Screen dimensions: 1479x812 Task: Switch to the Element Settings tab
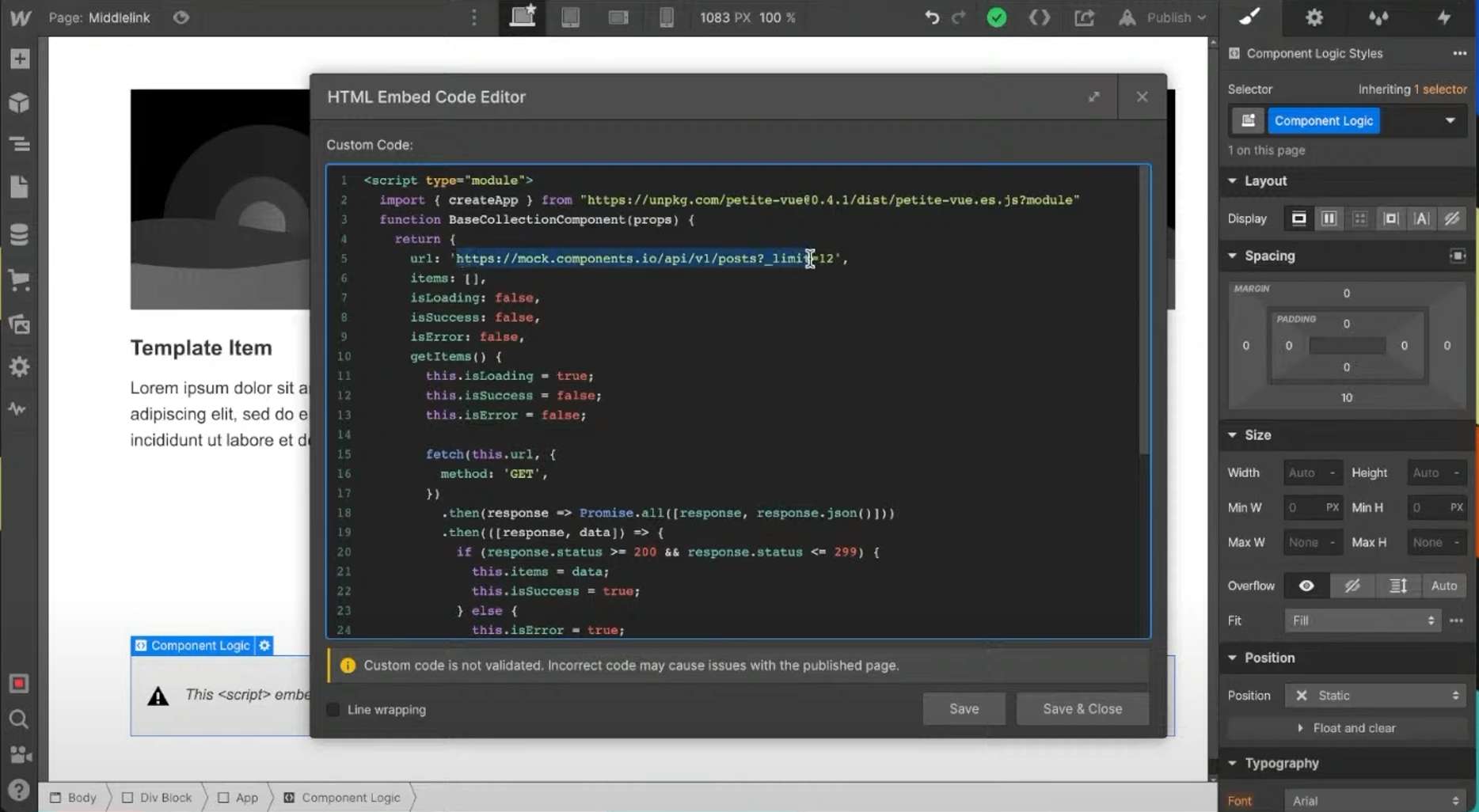point(1314,17)
